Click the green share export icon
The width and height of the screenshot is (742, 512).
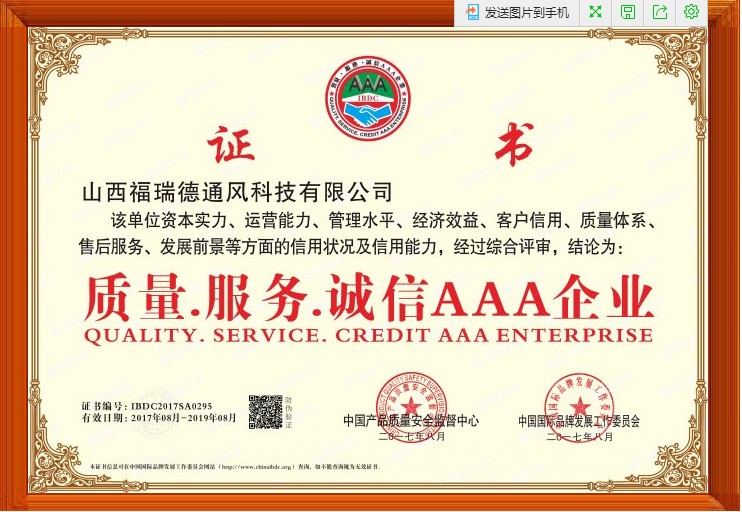coord(660,12)
